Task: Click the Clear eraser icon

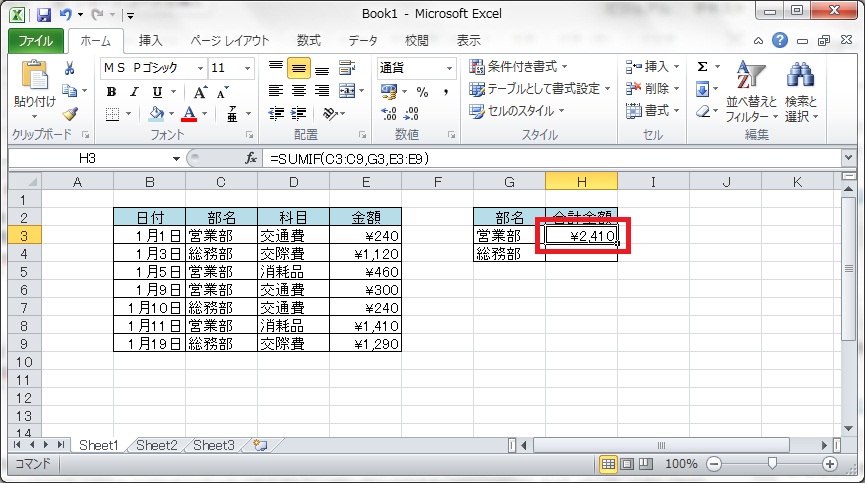Action: coord(702,111)
